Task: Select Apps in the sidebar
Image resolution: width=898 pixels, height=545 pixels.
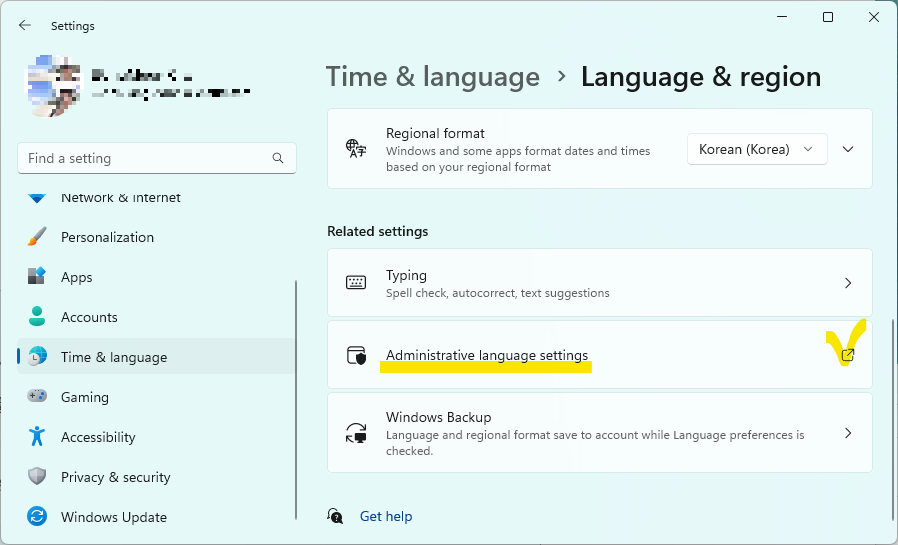Action: [156, 277]
